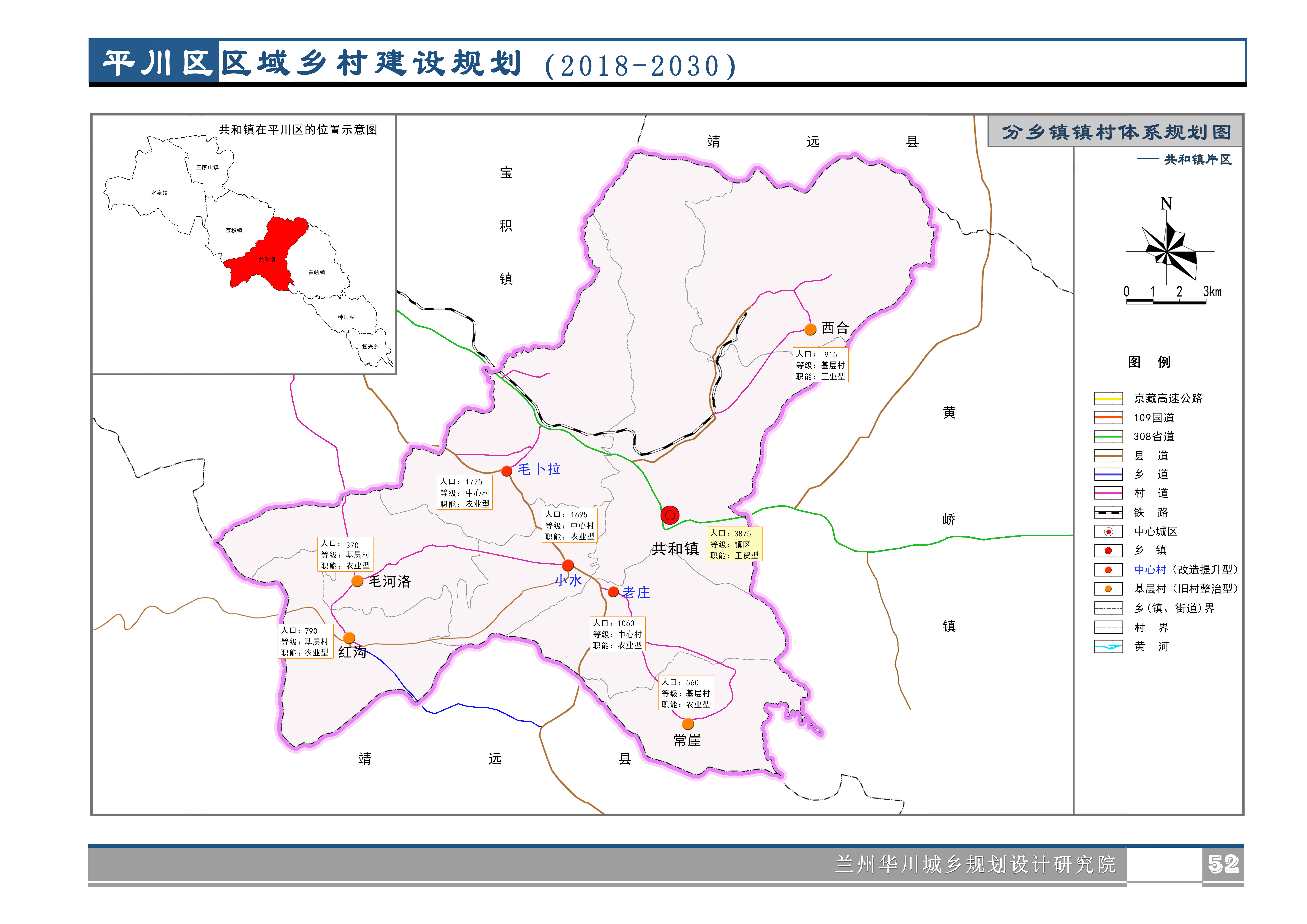This screenshot has height=924, width=1307.
Task: Click the 小水 village red dot
Action: coord(568,565)
